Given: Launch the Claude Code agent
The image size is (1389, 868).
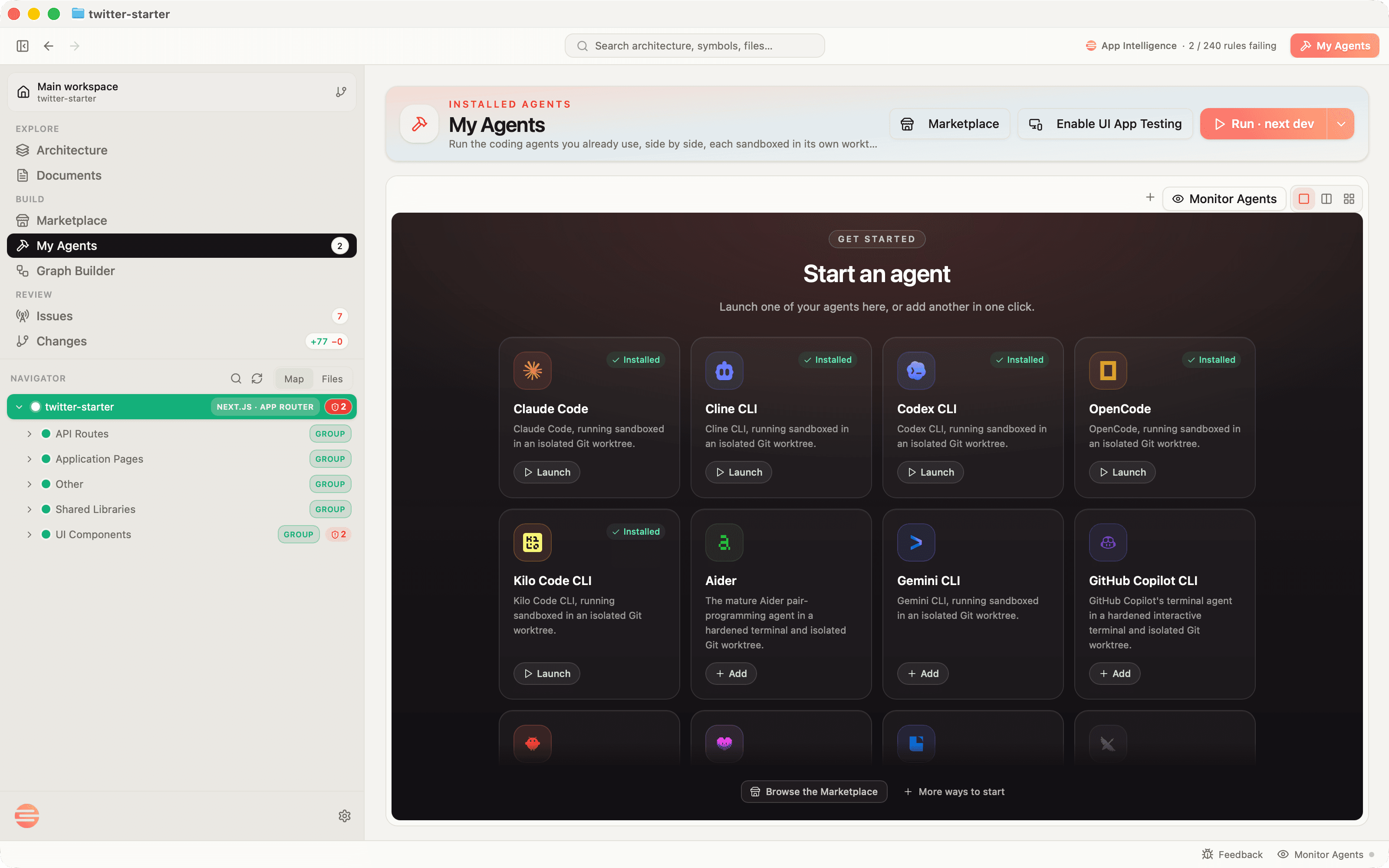Looking at the screenshot, I should coord(546,473).
